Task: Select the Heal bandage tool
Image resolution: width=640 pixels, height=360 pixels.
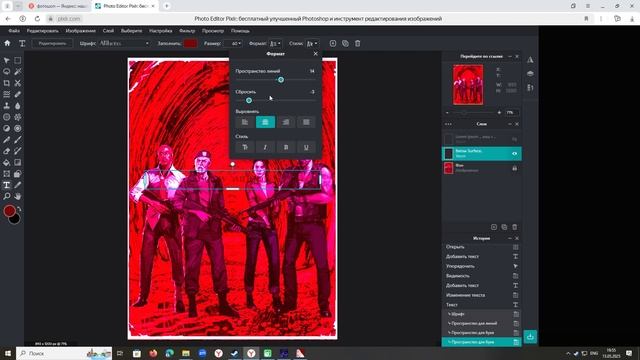Action: coord(18,94)
